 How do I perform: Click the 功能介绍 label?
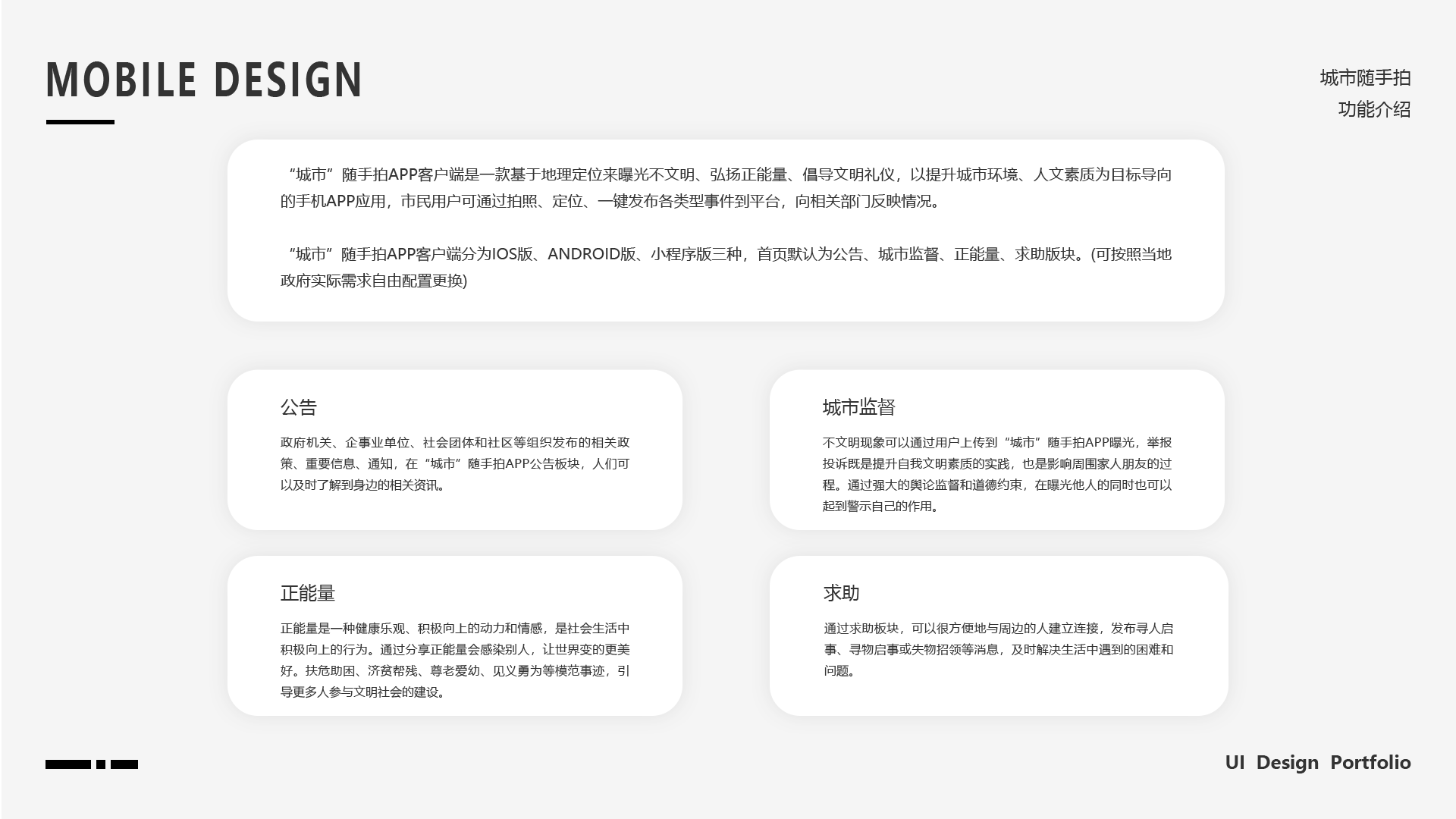1374,109
